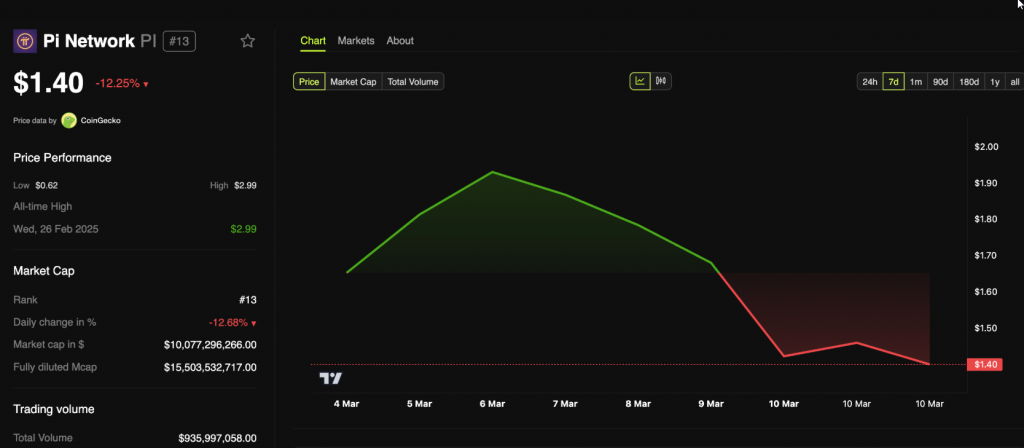The height and width of the screenshot is (448, 1024).
Task: Click the red down arrow beside -12.68%
Action: 253,323
